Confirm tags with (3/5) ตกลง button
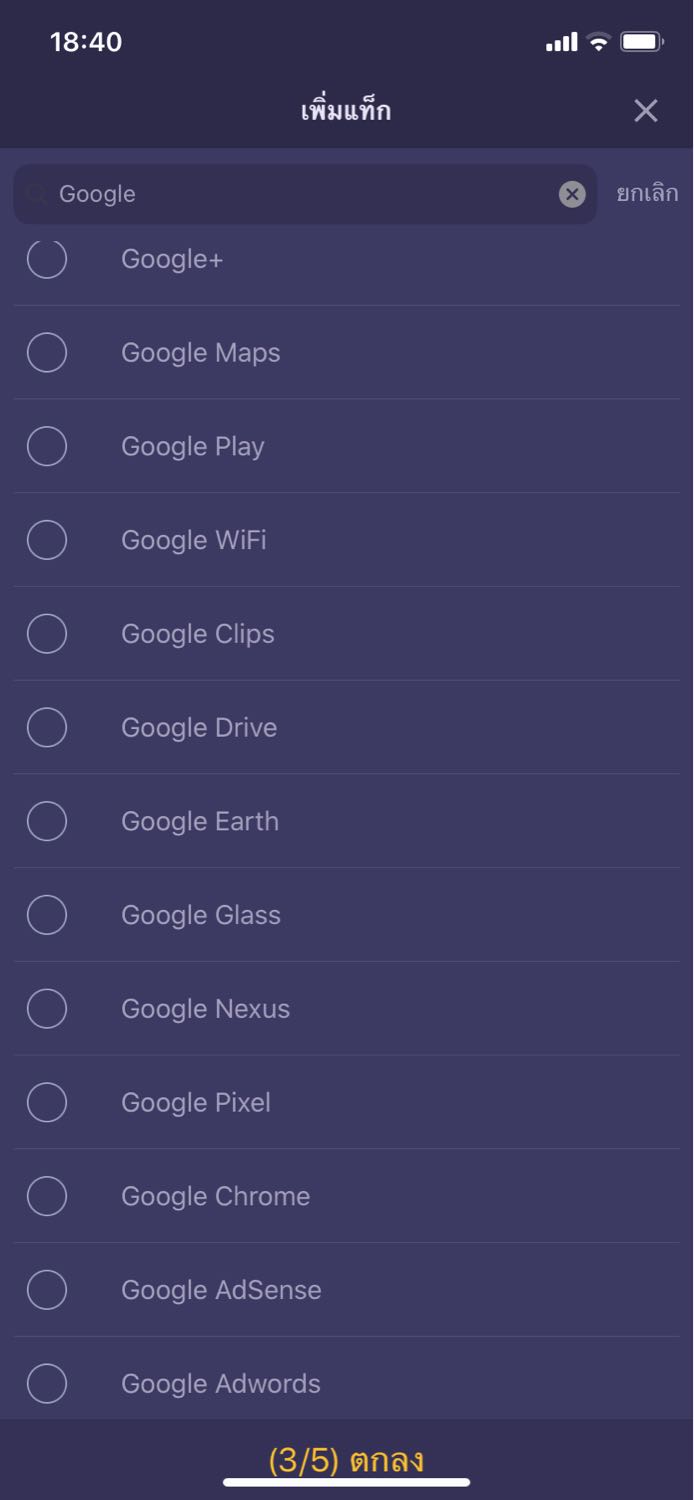Screen dimensions: 694x1500 pos(346,1460)
